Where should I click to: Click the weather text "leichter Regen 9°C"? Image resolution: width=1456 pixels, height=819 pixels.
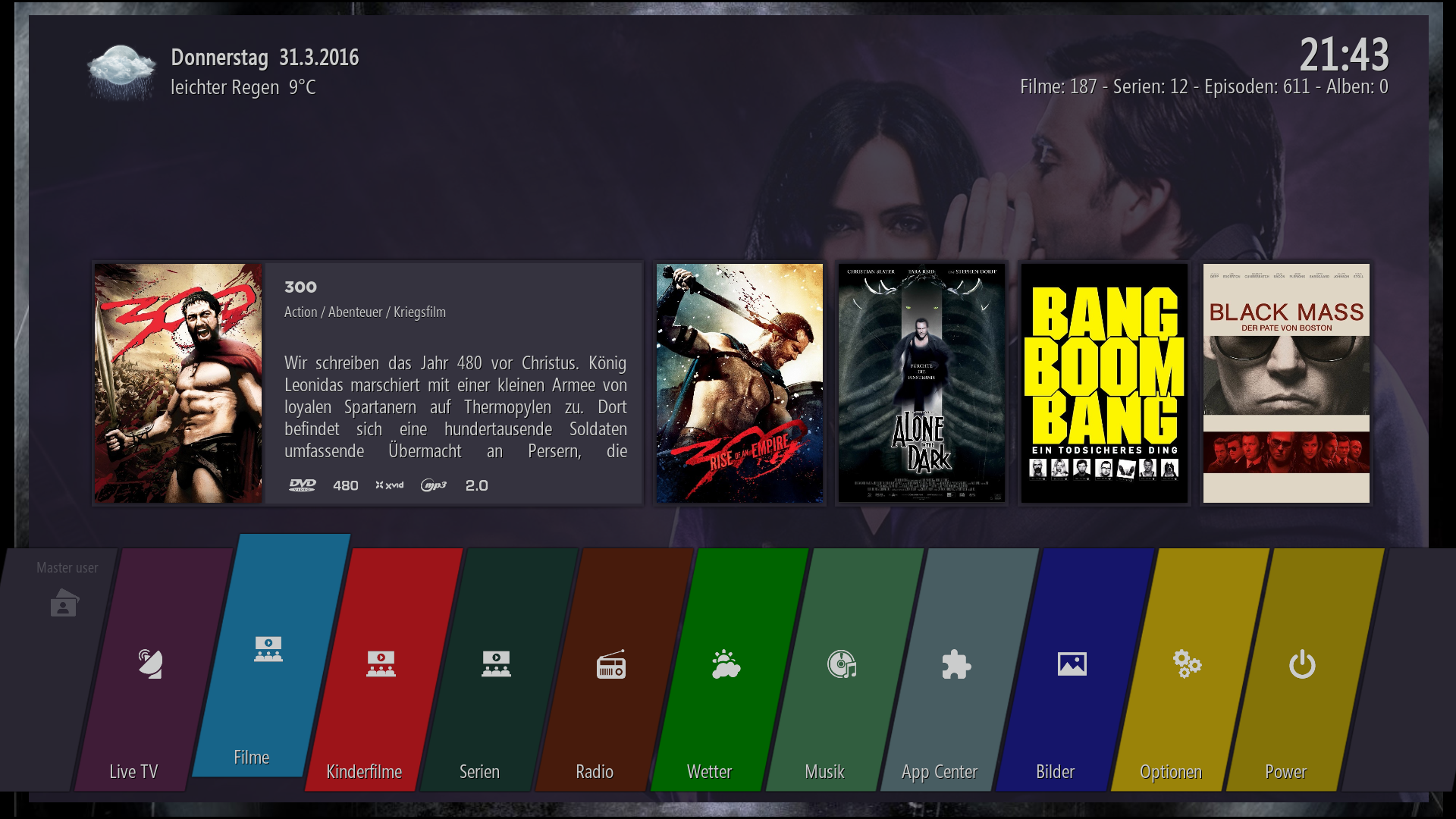(x=243, y=87)
